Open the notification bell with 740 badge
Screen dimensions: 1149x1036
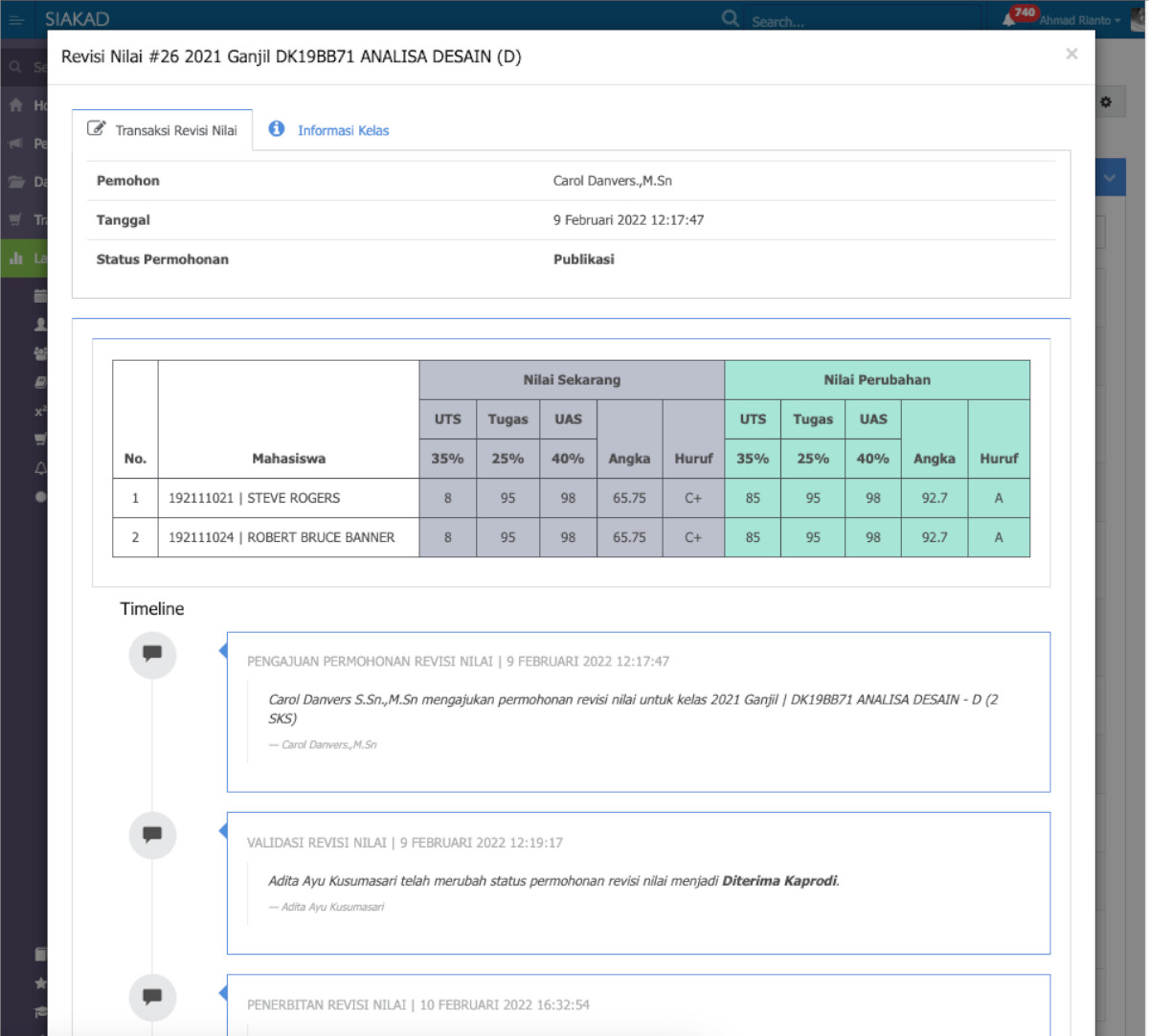[x=1010, y=19]
